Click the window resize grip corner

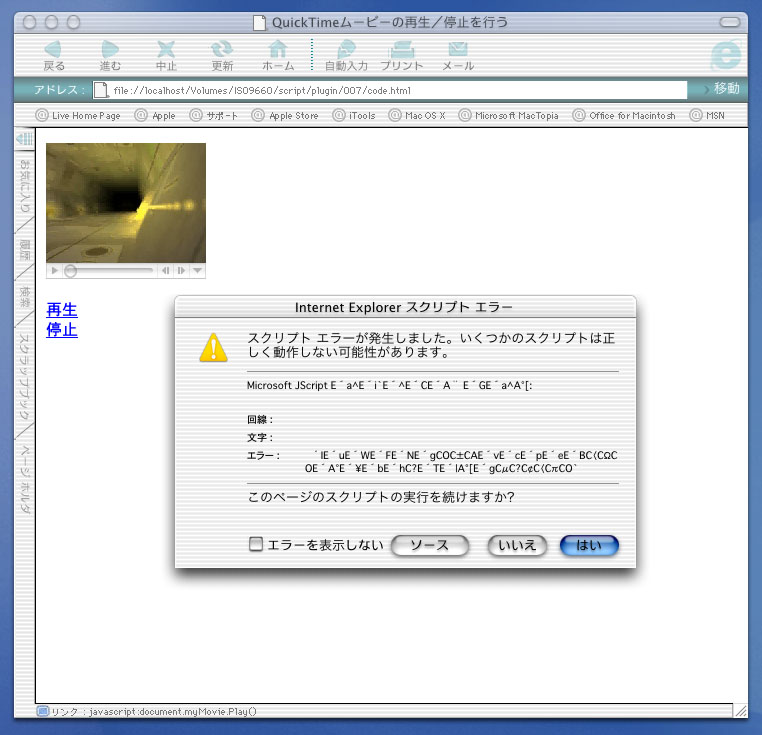point(741,711)
